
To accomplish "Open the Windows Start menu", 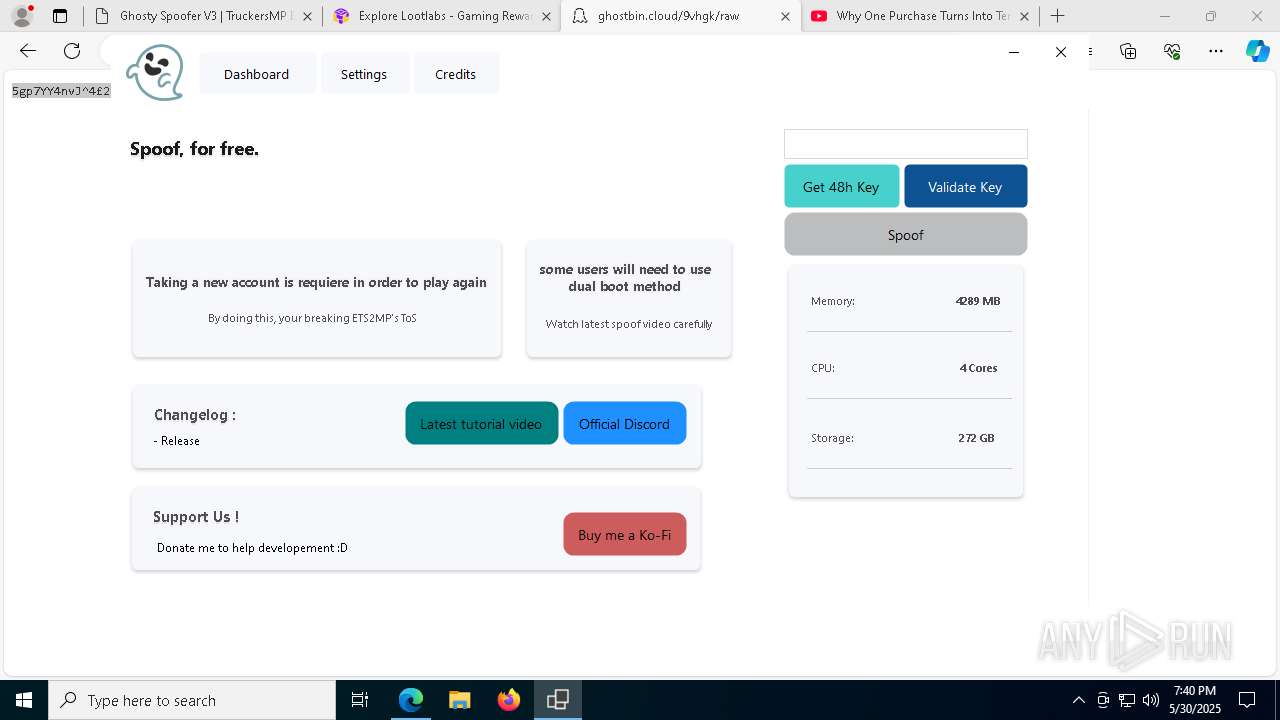I will point(24,700).
